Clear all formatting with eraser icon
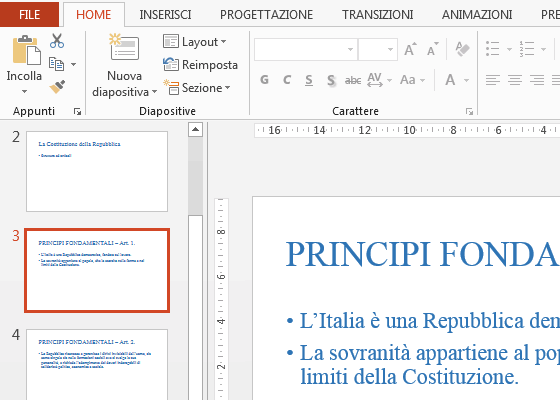 coord(462,49)
